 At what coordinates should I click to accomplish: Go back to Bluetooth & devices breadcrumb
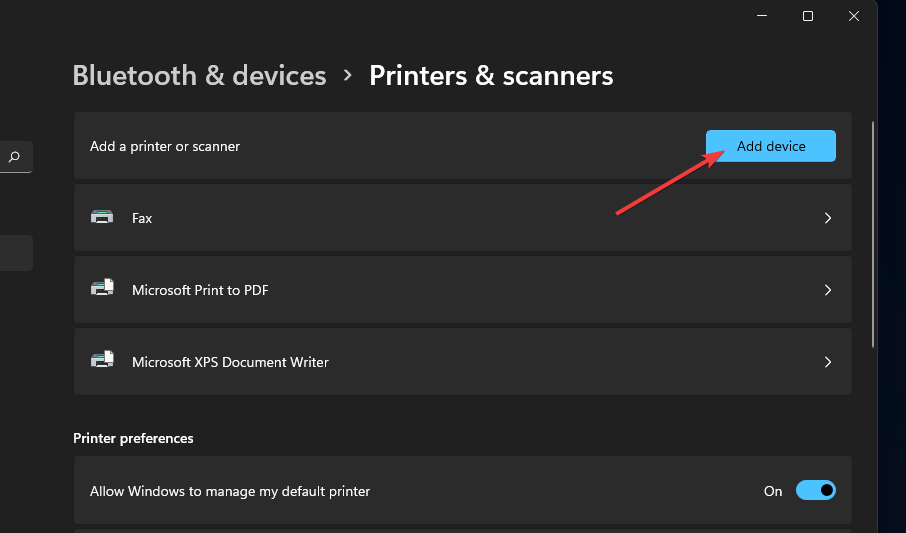(x=200, y=76)
